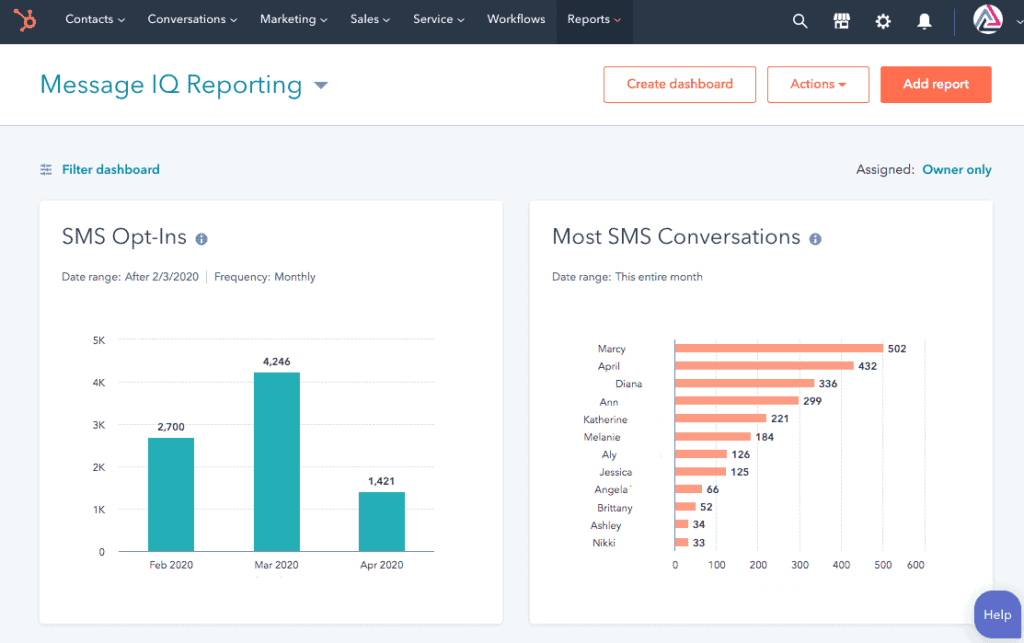Image resolution: width=1024 pixels, height=643 pixels.
Task: Open the Reports navigation menu
Action: click(x=593, y=19)
